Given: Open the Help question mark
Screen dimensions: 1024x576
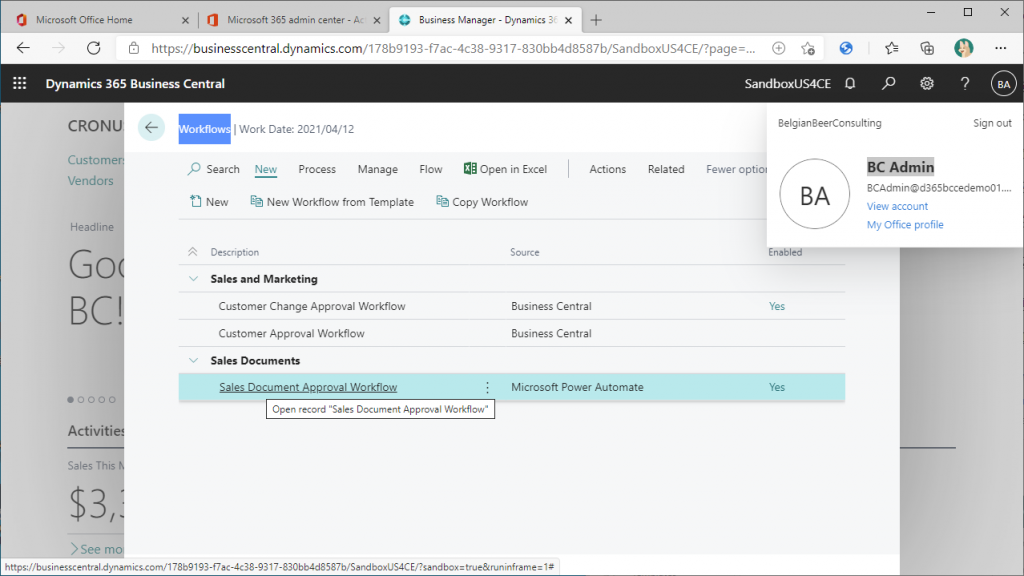Looking at the screenshot, I should click(x=965, y=84).
